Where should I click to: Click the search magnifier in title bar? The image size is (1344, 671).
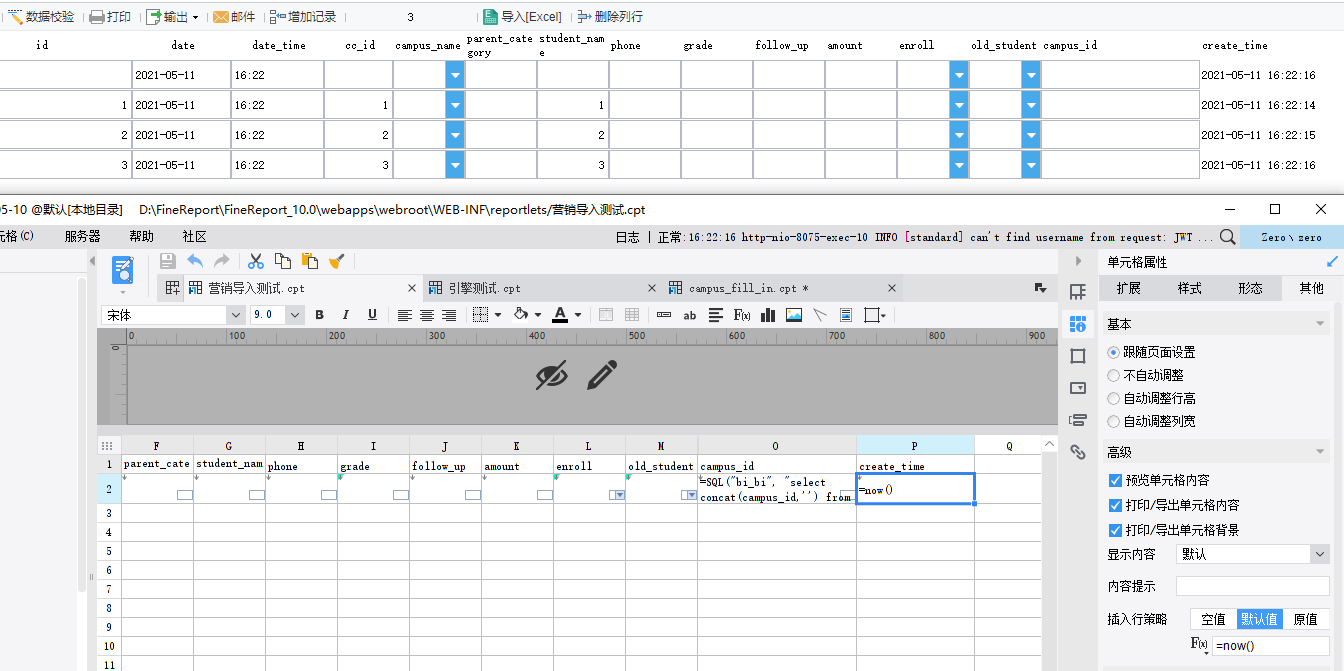[1228, 237]
